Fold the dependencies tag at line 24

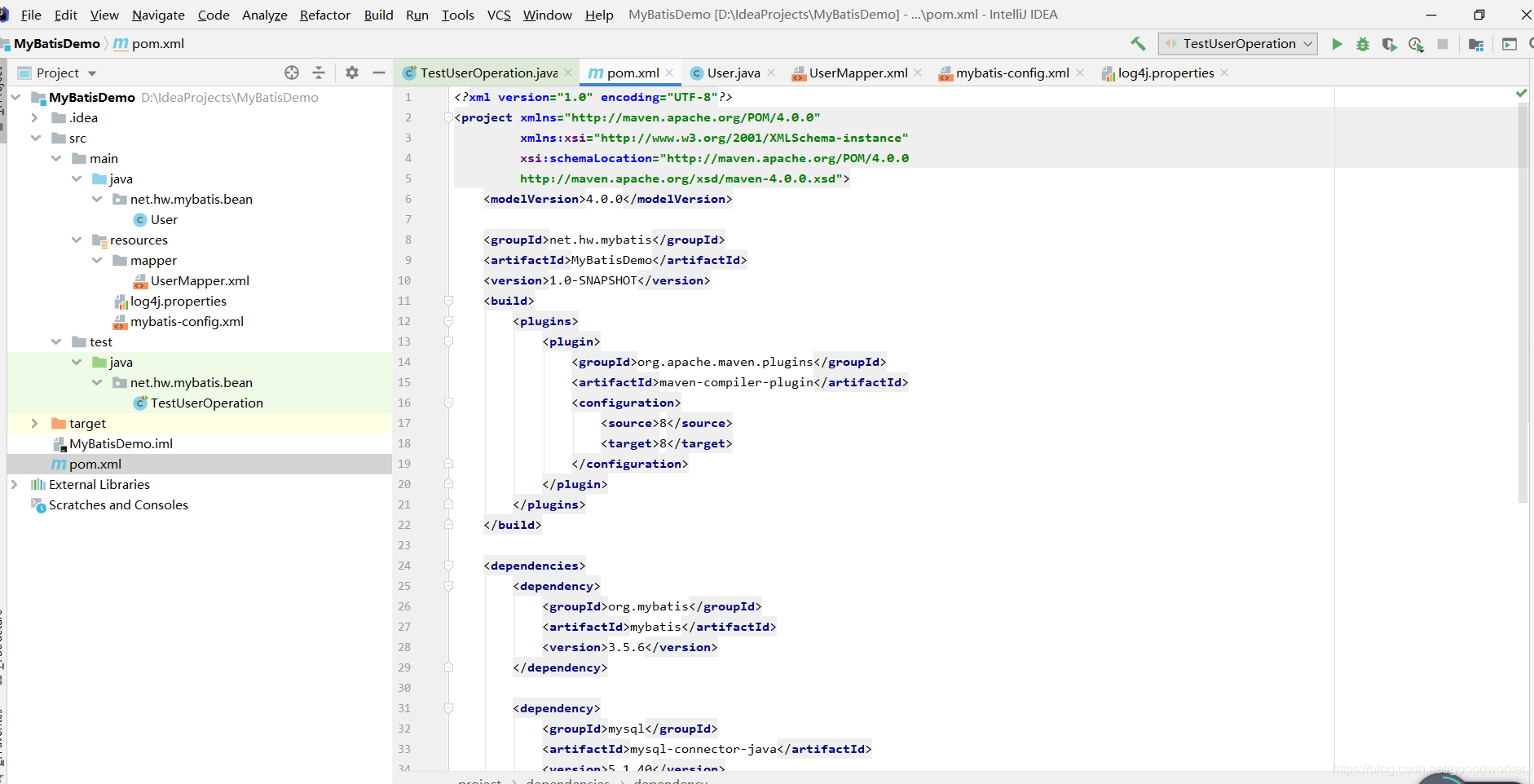[x=448, y=566]
